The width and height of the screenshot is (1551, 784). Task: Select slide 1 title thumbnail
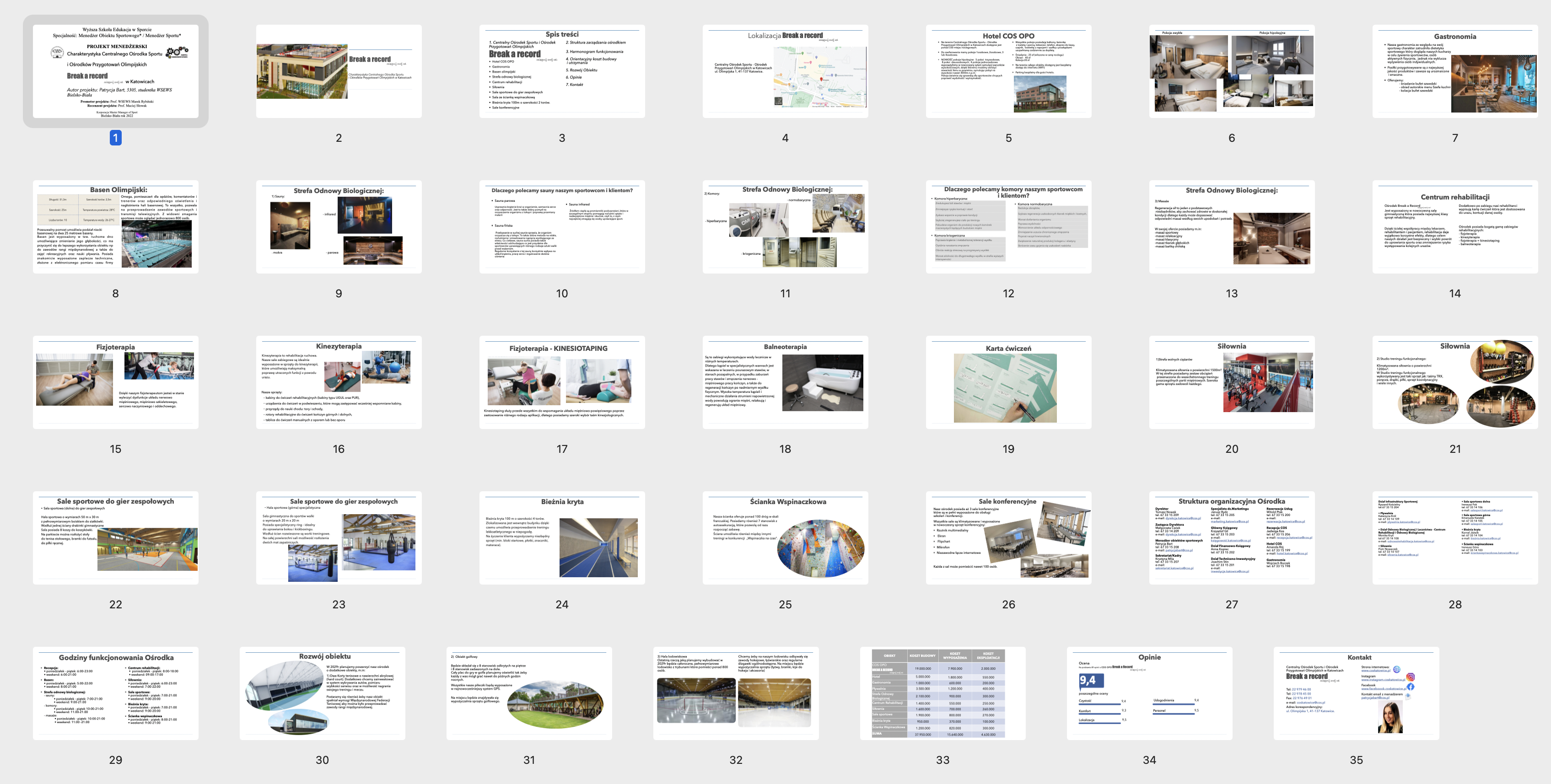click(116, 71)
